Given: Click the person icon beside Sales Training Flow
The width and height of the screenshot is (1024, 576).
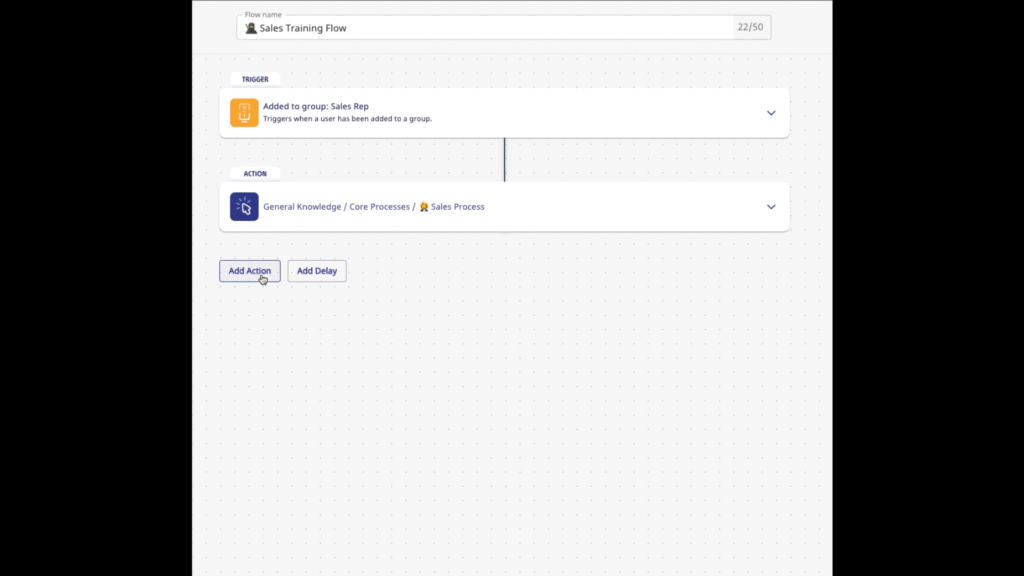Looking at the screenshot, I should click(250, 28).
